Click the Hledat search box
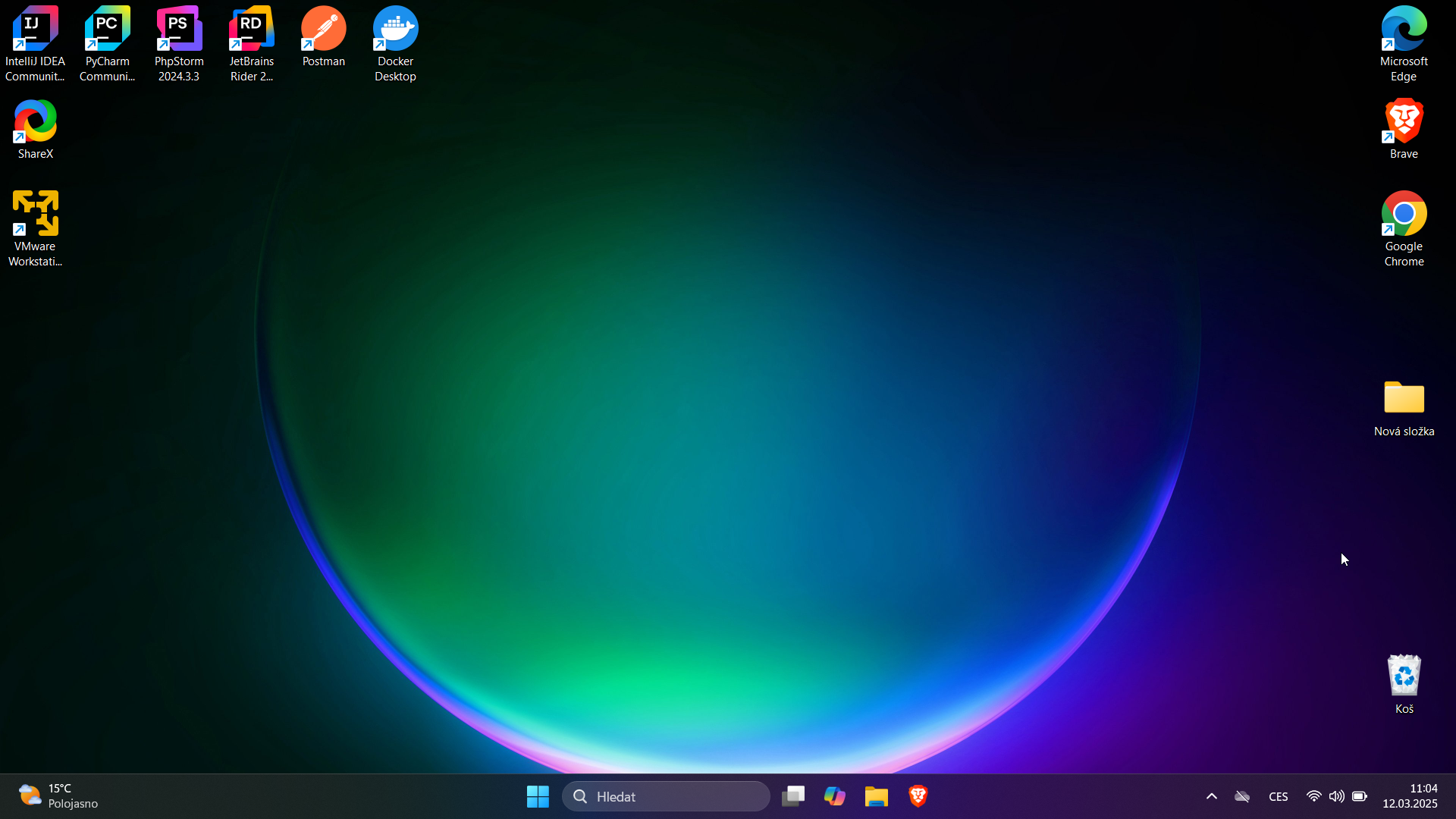1456x819 pixels. pos(666,796)
